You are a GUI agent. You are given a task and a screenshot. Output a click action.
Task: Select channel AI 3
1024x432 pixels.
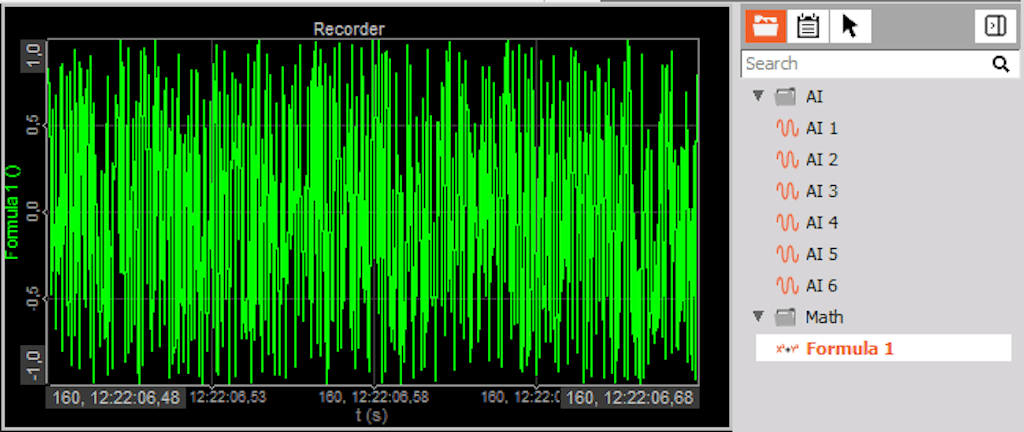click(x=821, y=191)
